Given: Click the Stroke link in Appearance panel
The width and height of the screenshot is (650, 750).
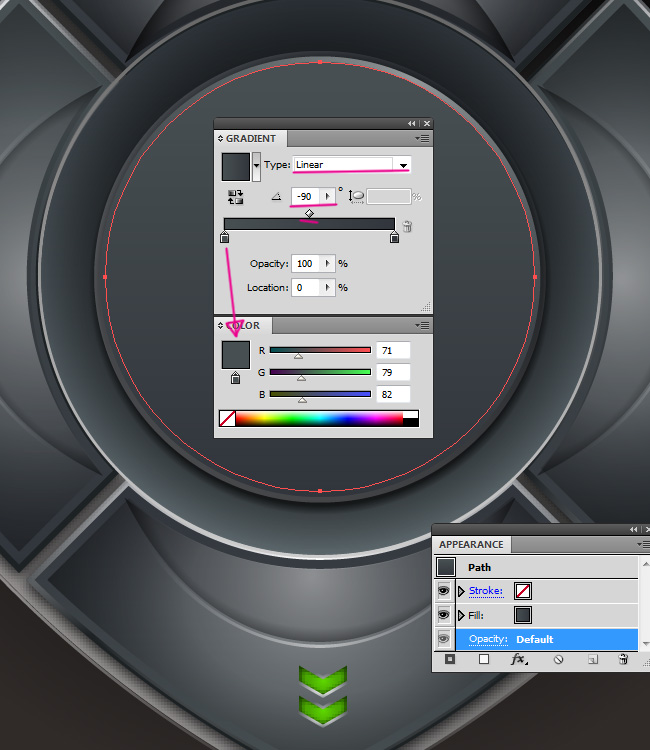Looking at the screenshot, I should coord(486,591).
